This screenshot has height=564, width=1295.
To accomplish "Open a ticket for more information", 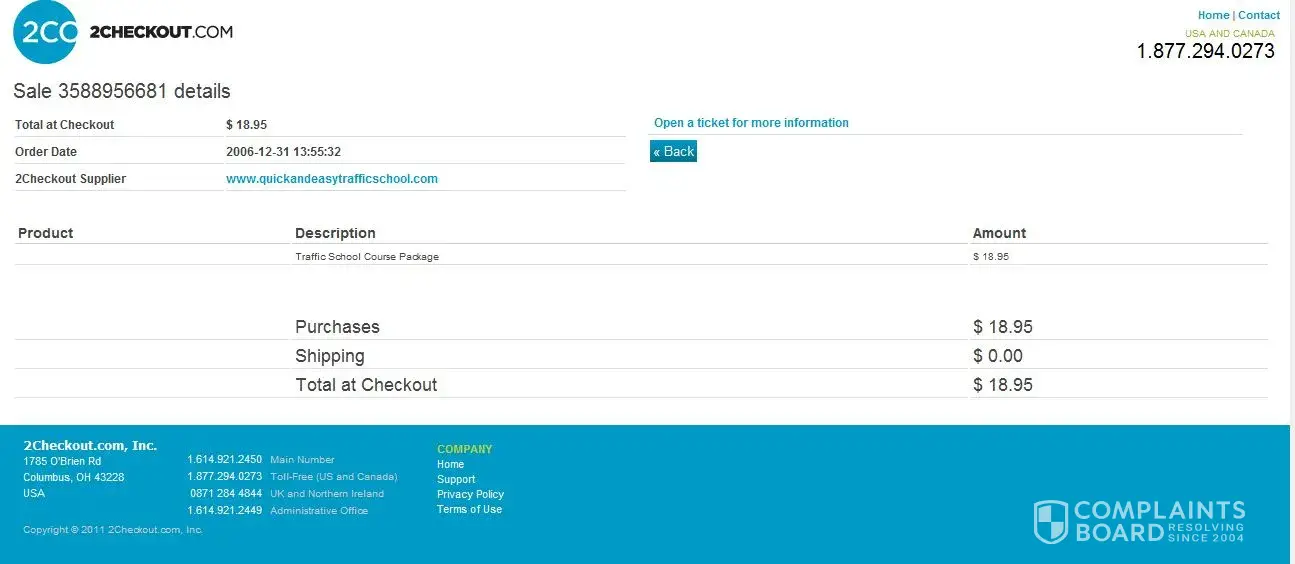I will [751, 123].
